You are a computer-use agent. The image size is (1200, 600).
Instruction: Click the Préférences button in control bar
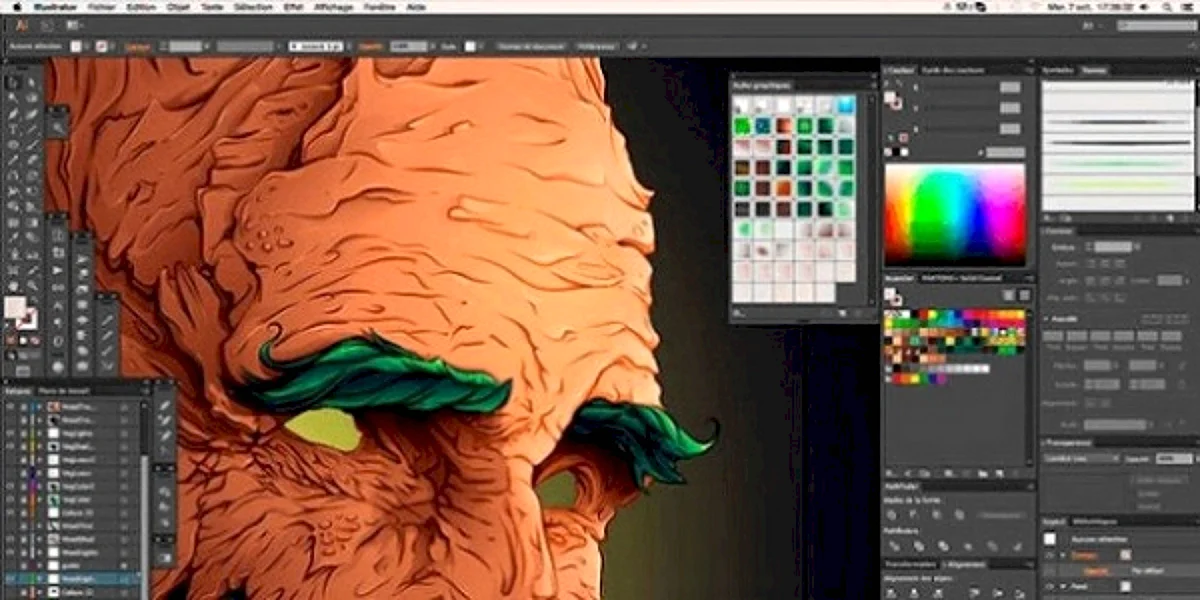(x=598, y=46)
